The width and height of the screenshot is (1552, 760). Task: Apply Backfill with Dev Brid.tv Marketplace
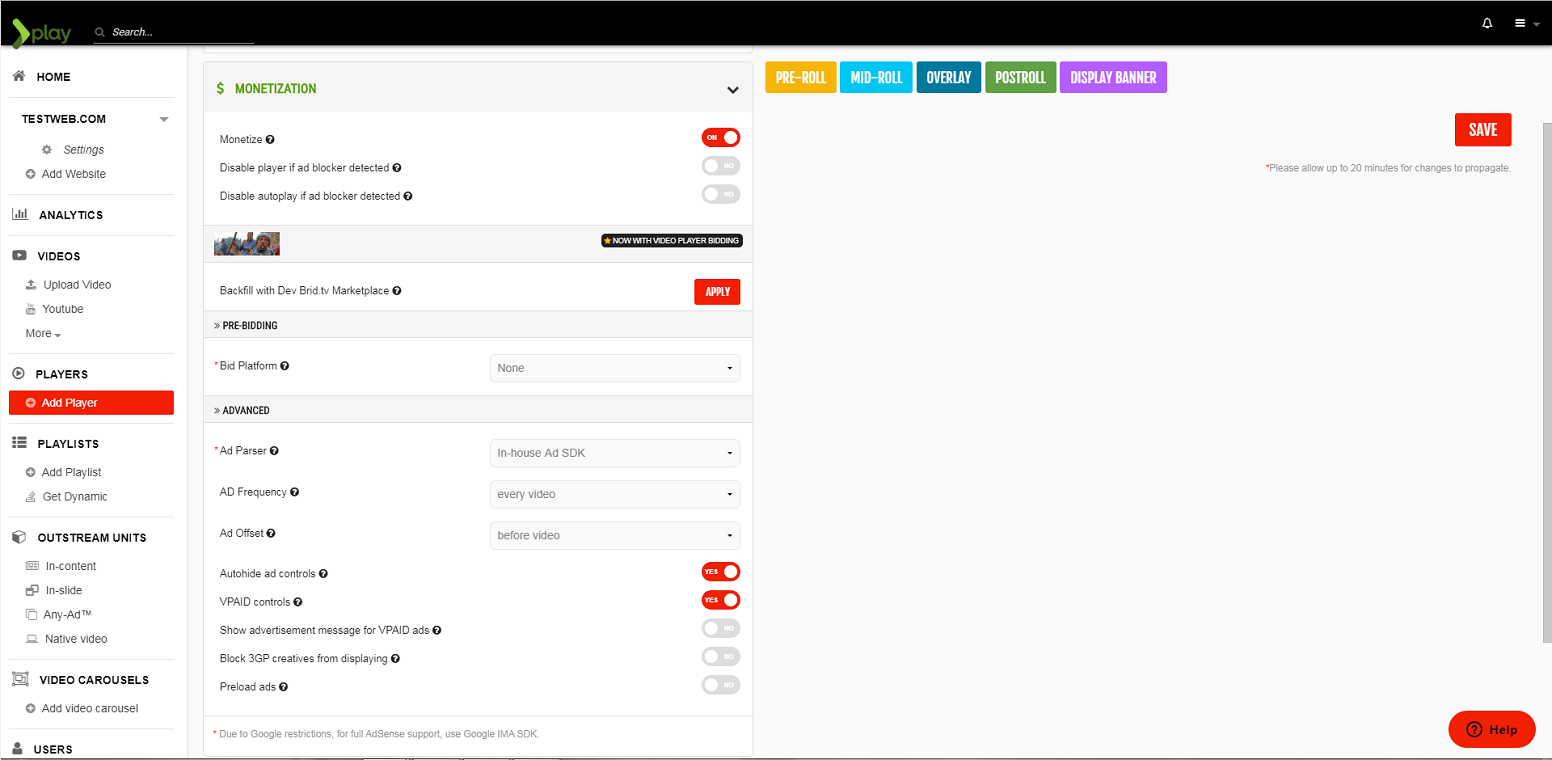pos(717,291)
